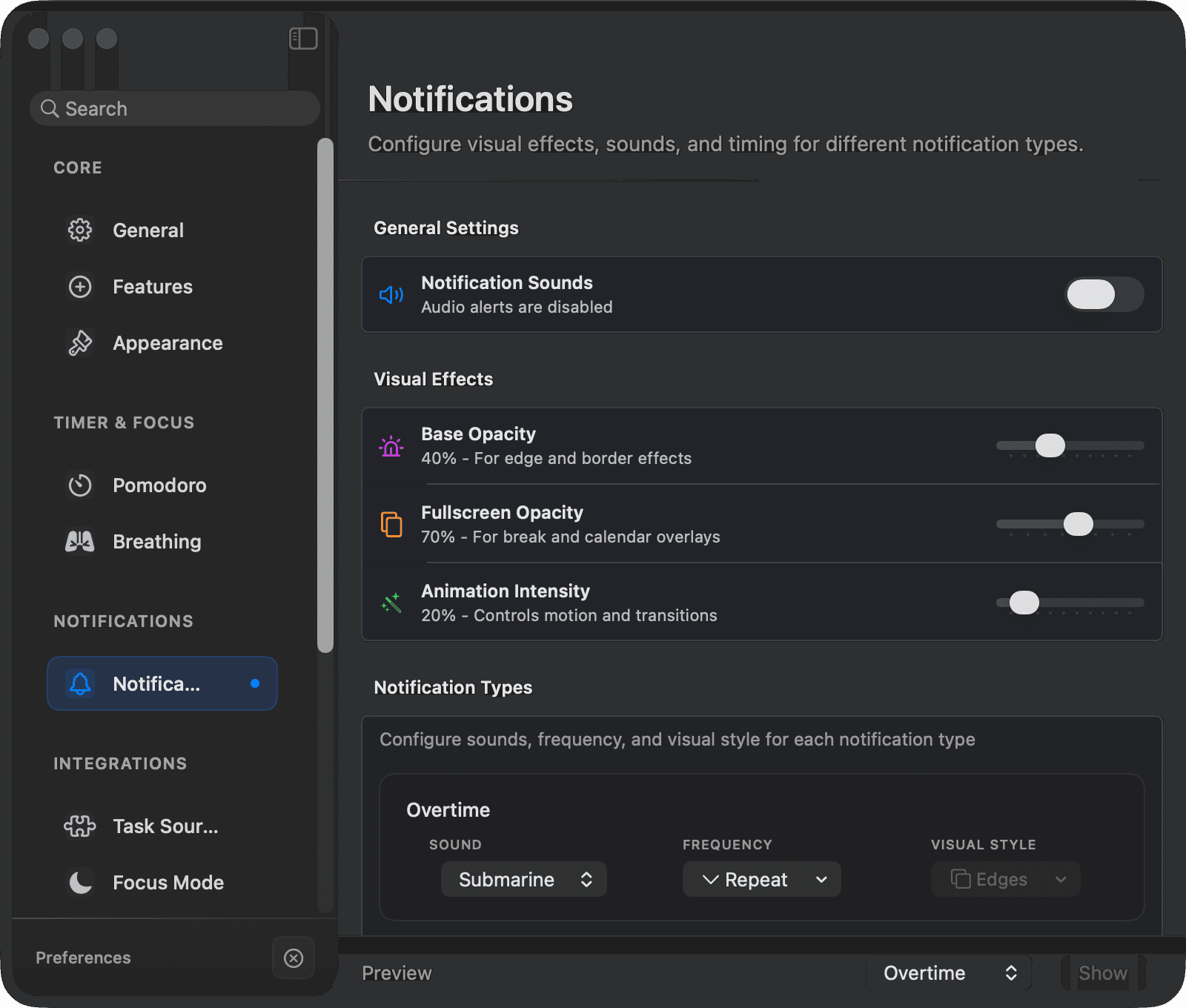The image size is (1186, 1008).
Task: Adjust the Base Opacity slider
Action: tap(1070, 445)
